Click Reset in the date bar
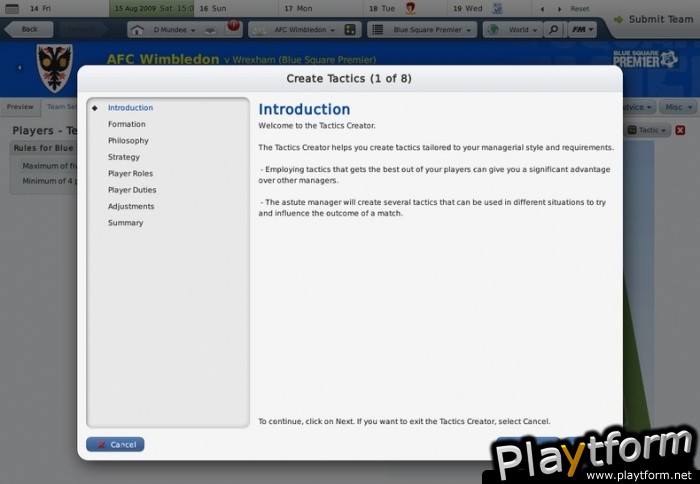The height and width of the screenshot is (484, 700). [579, 9]
